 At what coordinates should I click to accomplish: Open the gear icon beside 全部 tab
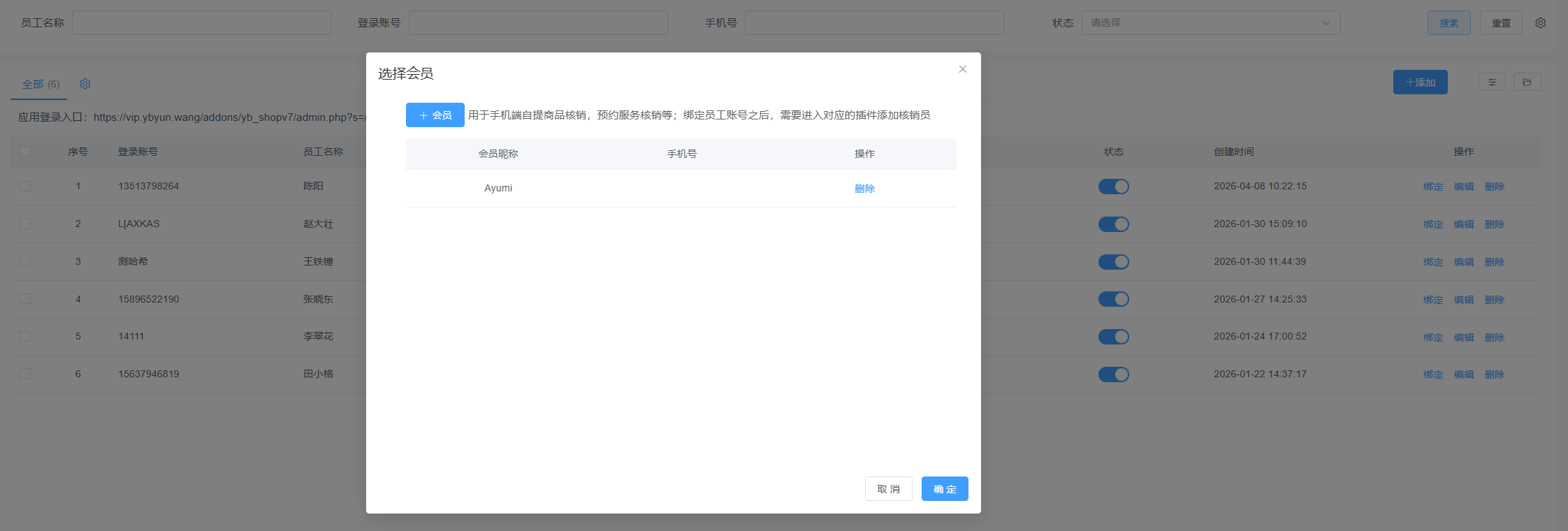[x=85, y=84]
